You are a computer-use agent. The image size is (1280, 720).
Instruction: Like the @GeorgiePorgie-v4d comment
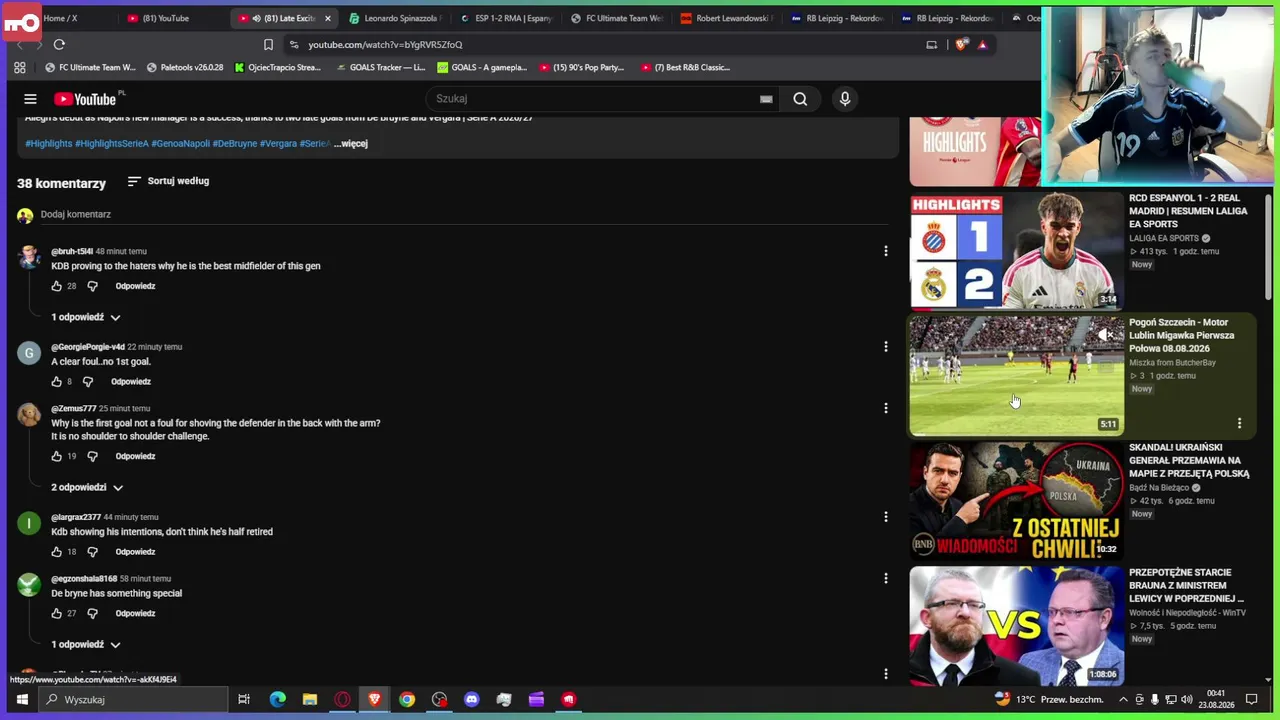tap(57, 381)
